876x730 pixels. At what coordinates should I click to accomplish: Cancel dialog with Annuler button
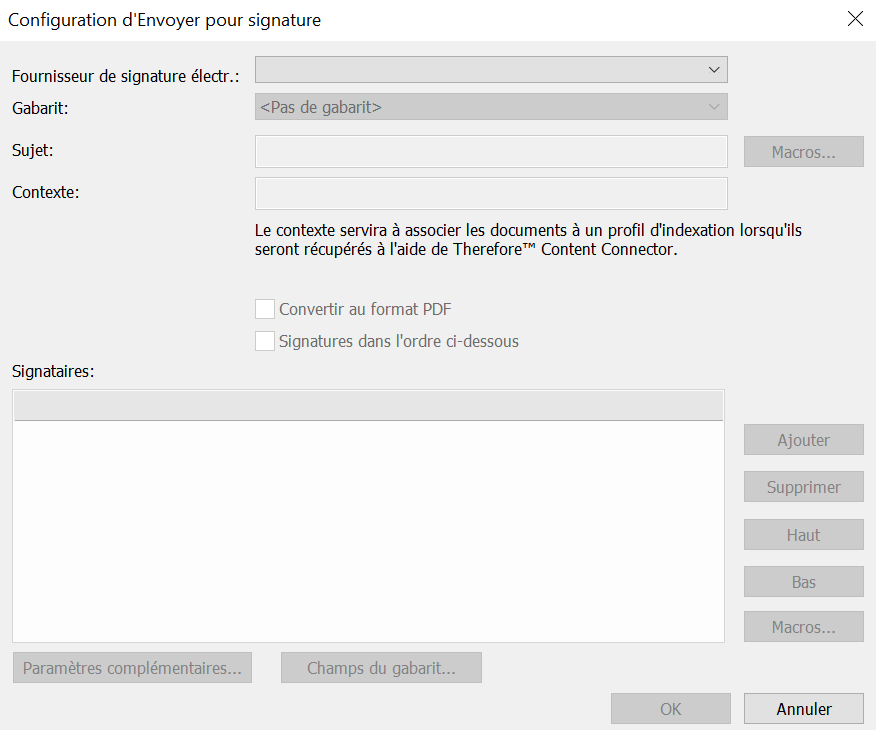(x=803, y=709)
